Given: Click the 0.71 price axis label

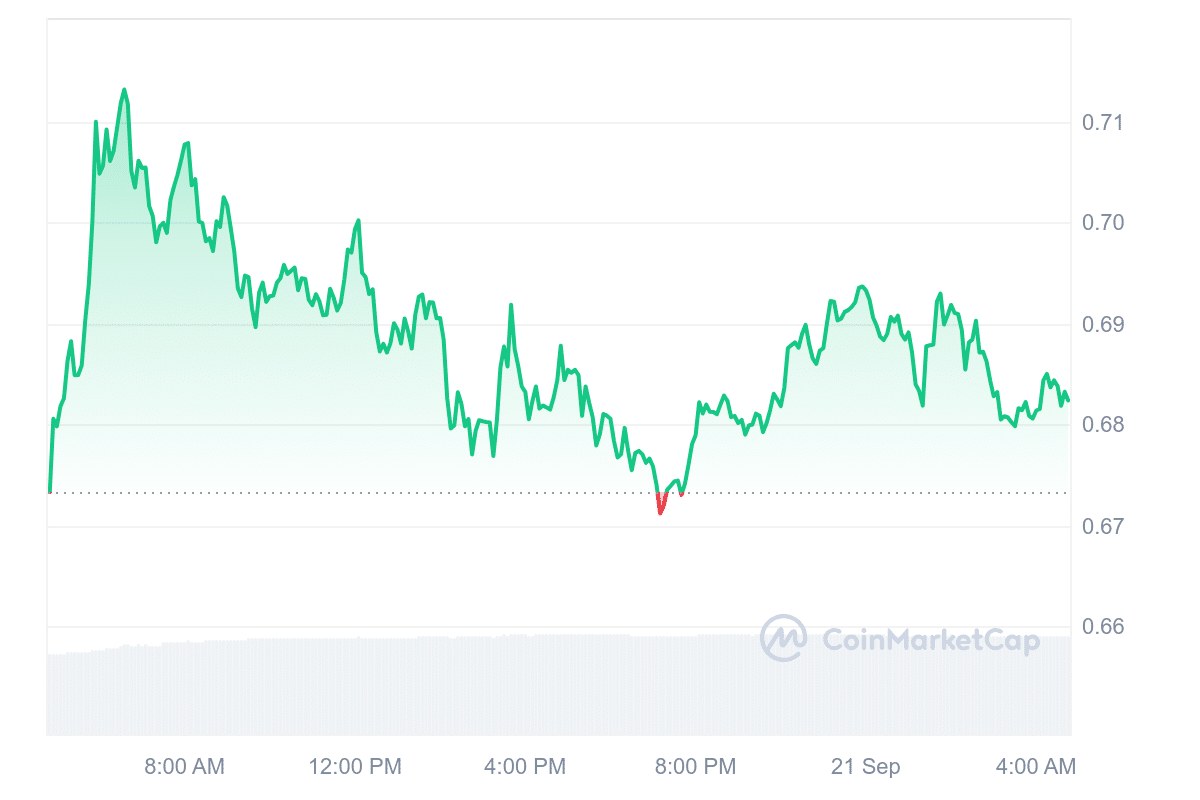Looking at the screenshot, I should pyautogui.click(x=1103, y=123).
